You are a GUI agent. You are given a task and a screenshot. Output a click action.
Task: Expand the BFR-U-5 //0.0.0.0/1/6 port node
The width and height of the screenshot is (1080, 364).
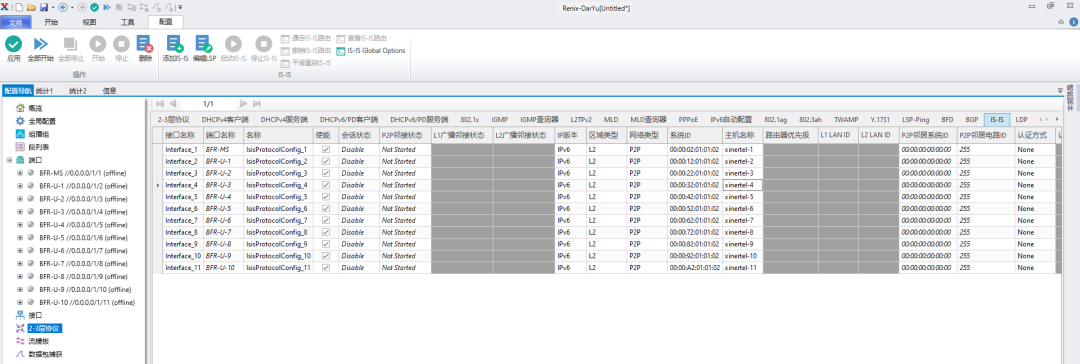(x=20, y=238)
